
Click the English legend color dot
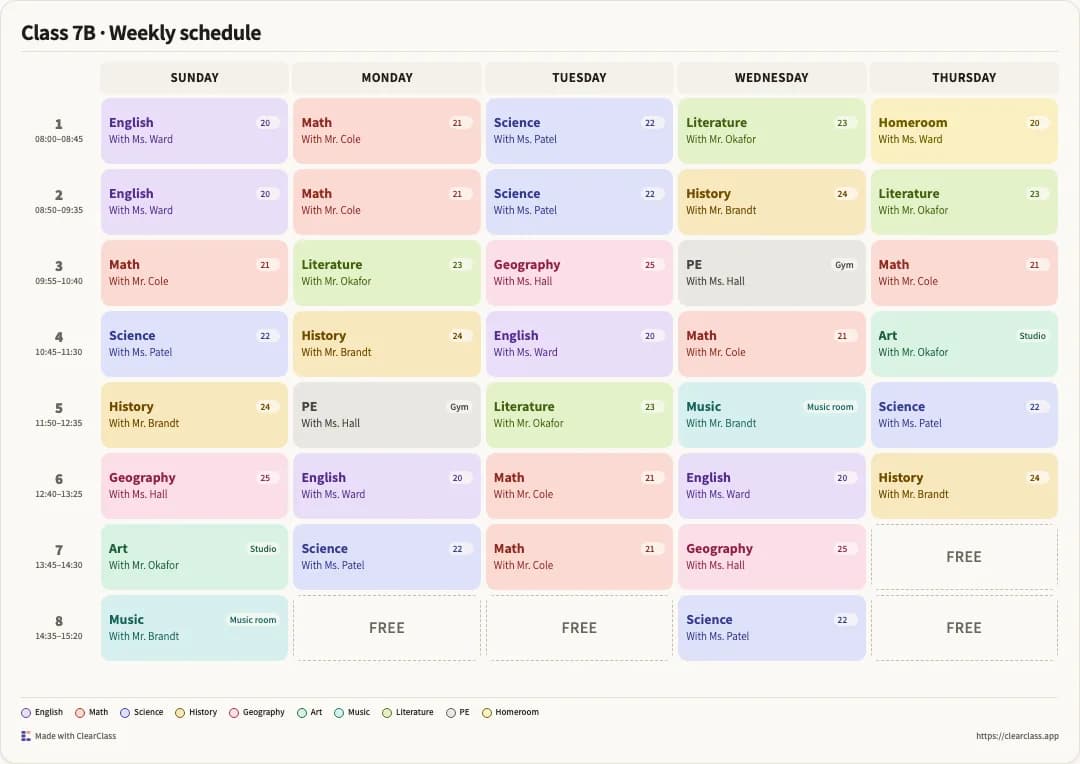click(26, 712)
